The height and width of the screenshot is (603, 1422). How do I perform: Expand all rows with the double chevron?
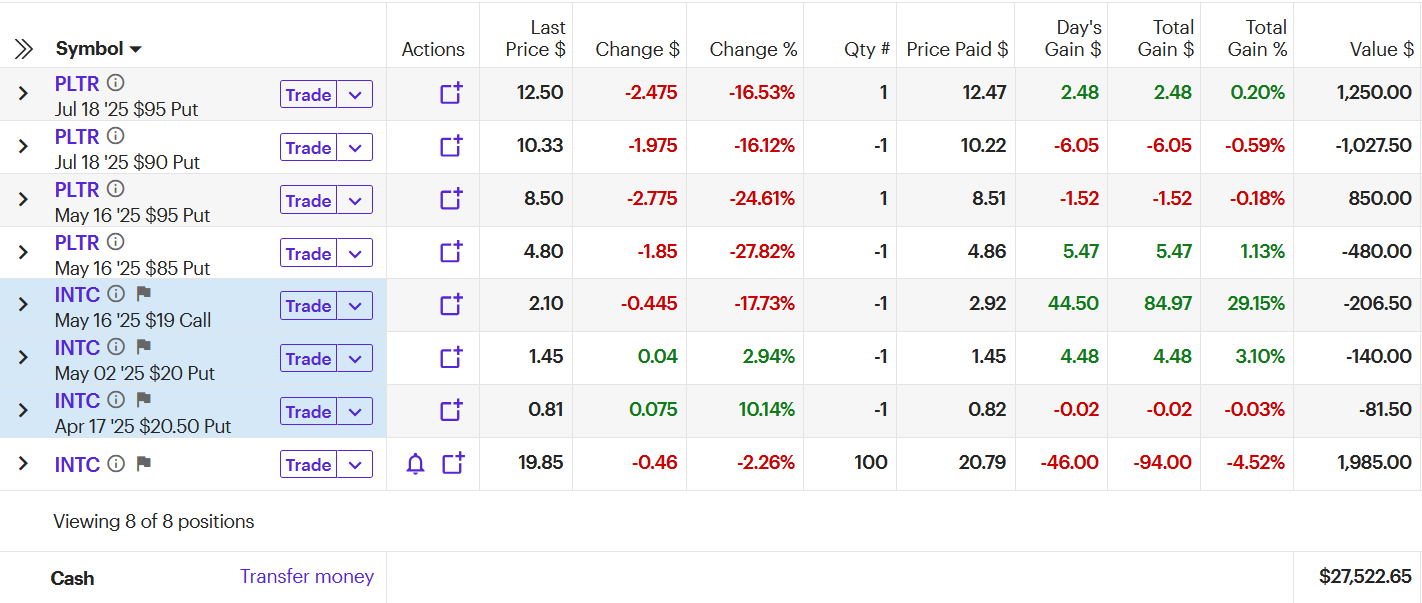click(24, 49)
